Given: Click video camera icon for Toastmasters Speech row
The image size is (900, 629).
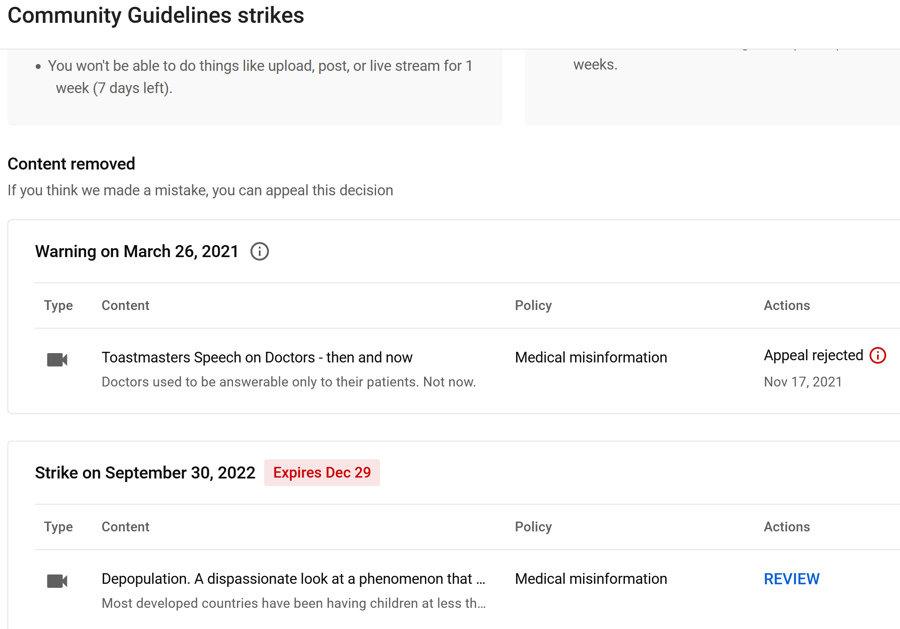Looking at the screenshot, I should click(x=57, y=360).
